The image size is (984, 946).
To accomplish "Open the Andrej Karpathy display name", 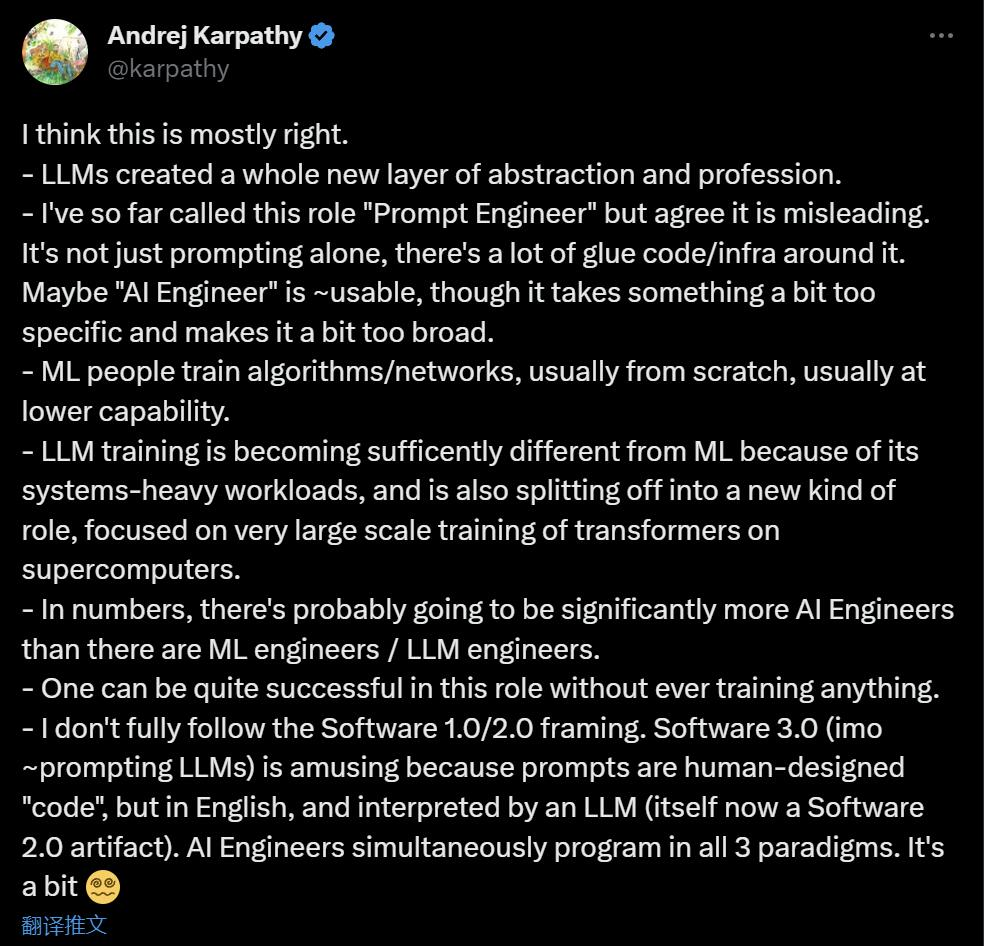I will (205, 36).
